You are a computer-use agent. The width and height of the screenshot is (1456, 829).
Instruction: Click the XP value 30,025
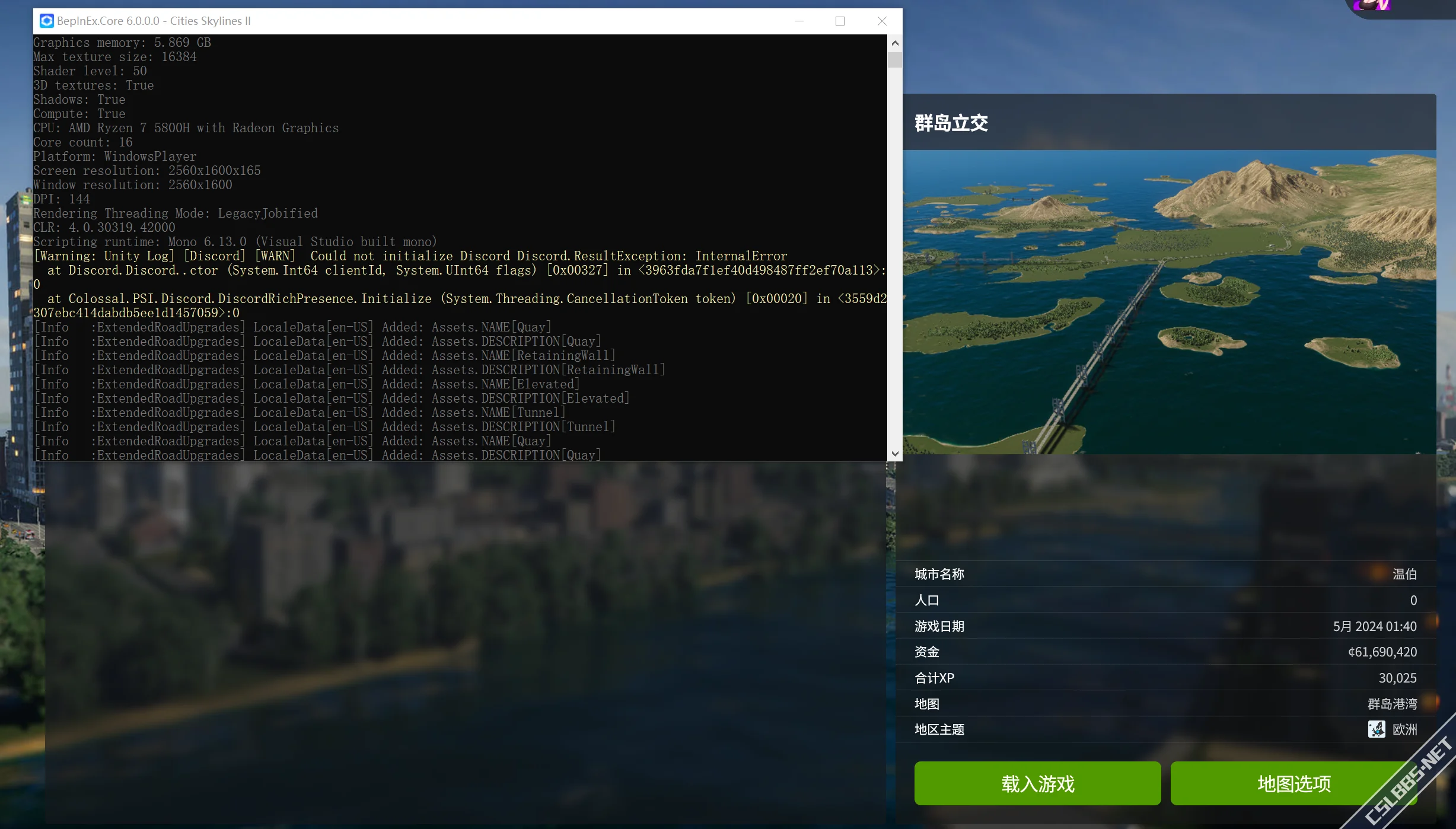pos(1397,678)
